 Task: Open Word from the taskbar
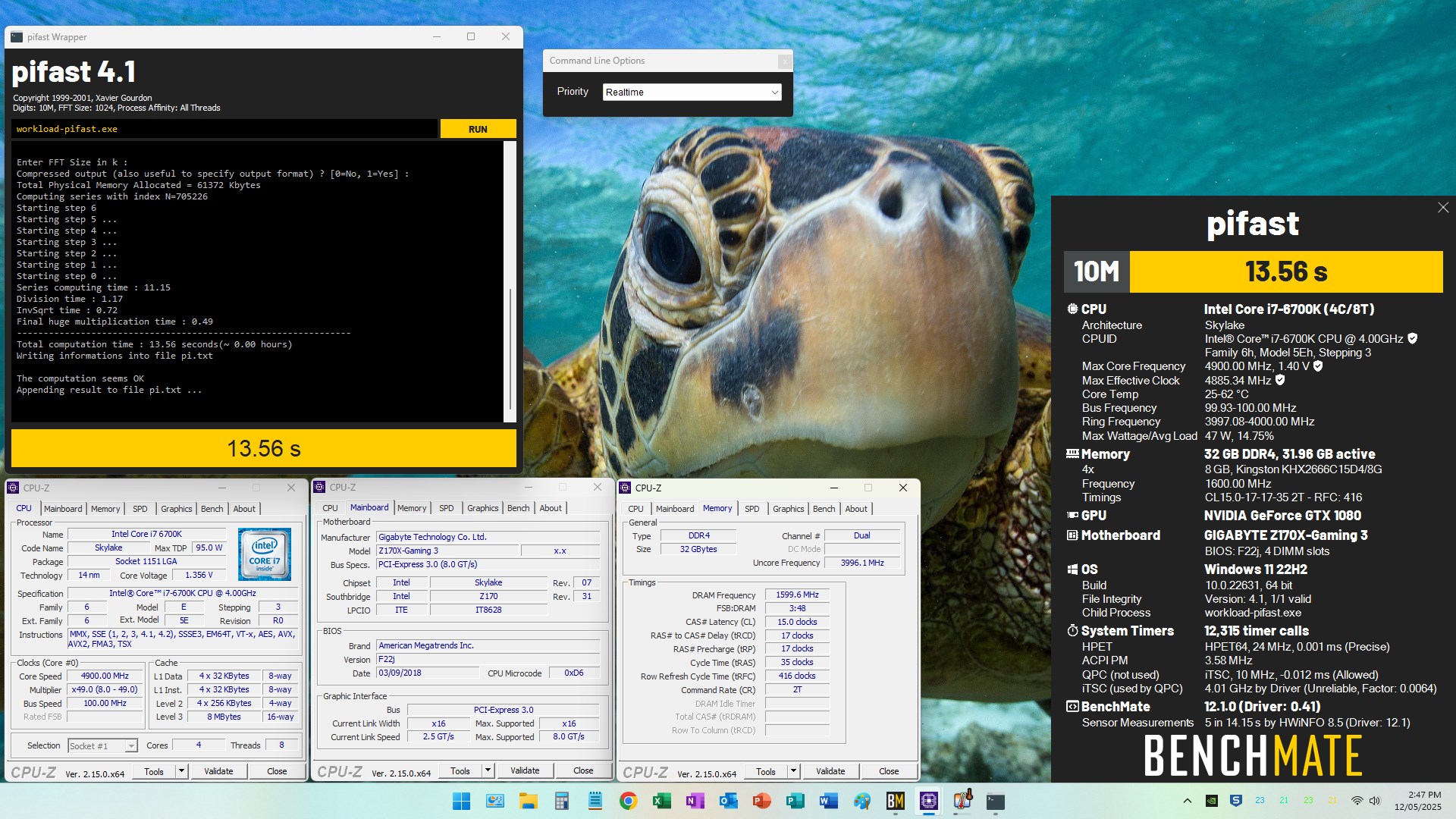[828, 801]
